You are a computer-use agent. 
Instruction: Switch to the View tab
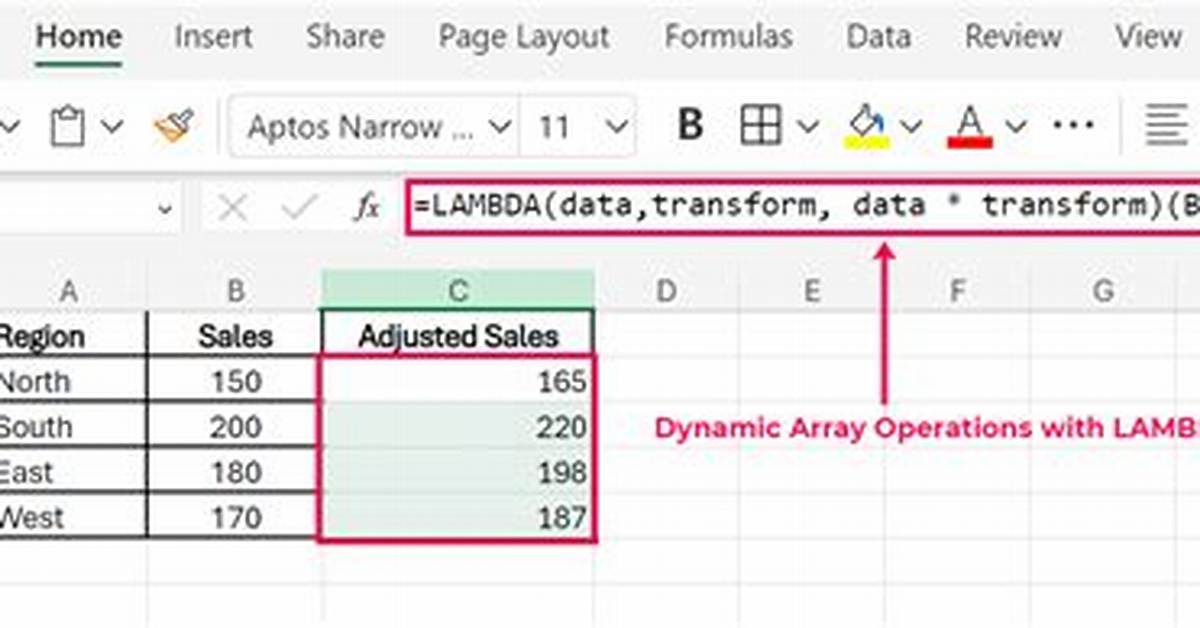1148,36
